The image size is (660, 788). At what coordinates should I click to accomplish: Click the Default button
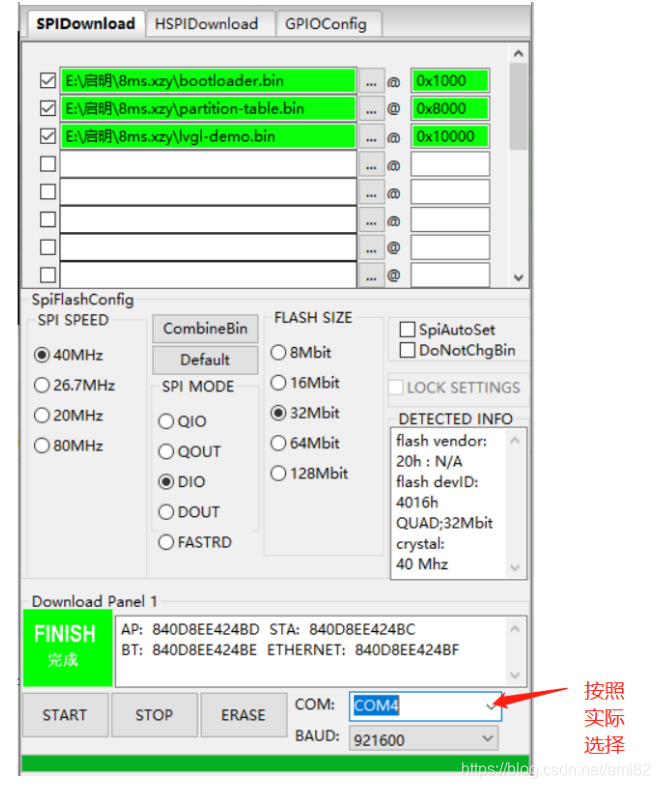click(205, 360)
